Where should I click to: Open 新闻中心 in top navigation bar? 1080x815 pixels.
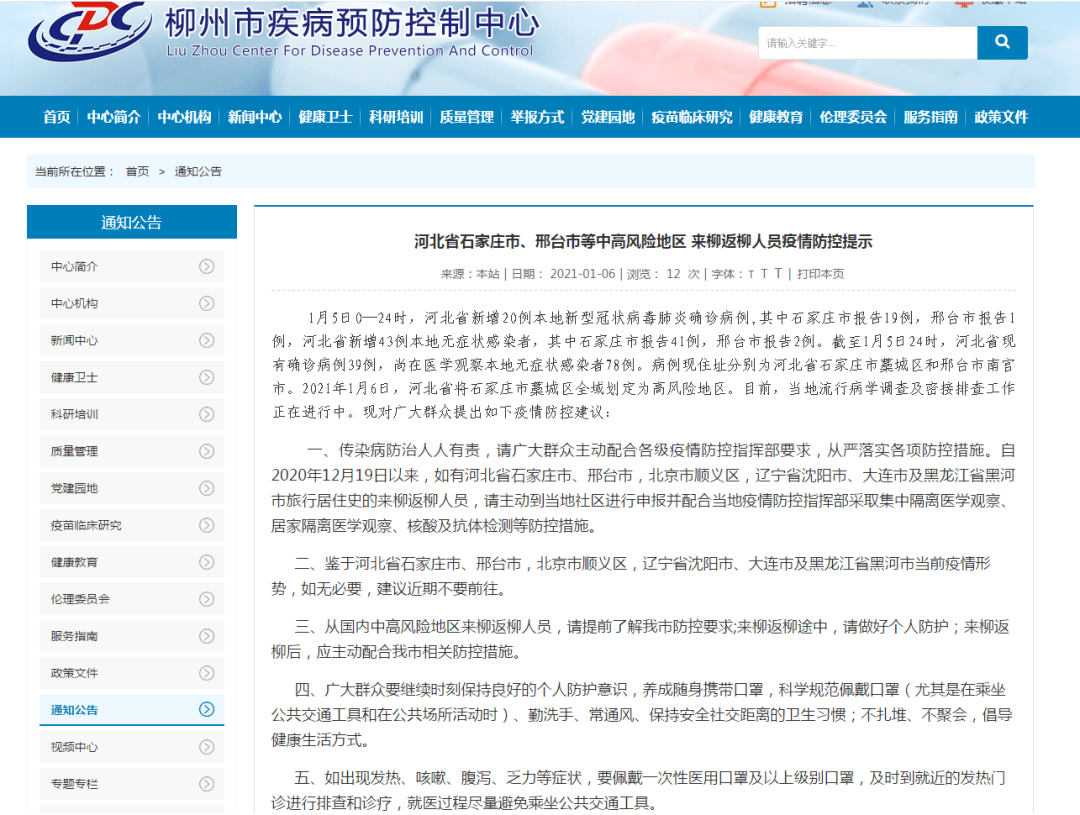tap(254, 117)
